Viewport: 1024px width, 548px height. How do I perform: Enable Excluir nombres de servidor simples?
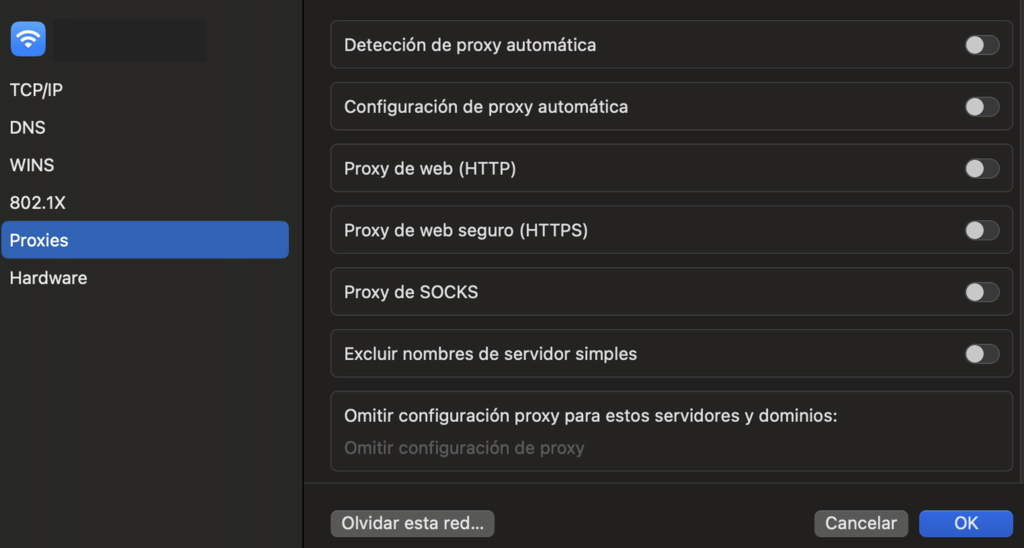coord(982,354)
